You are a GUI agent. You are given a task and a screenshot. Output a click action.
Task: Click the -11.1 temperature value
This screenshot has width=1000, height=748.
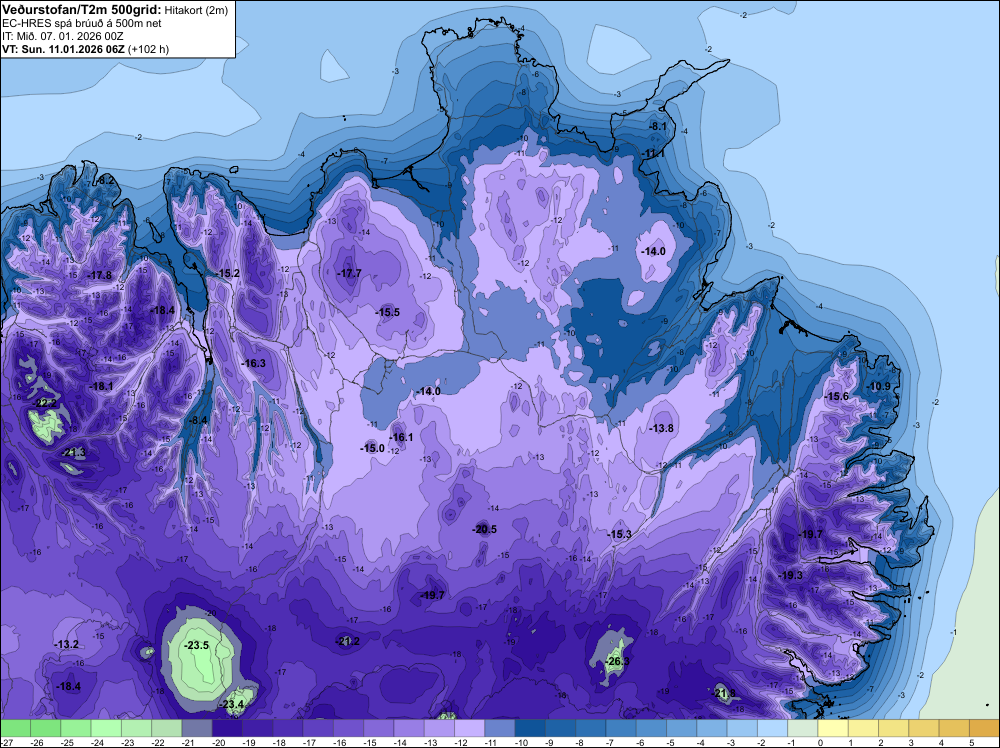pyautogui.click(x=654, y=154)
